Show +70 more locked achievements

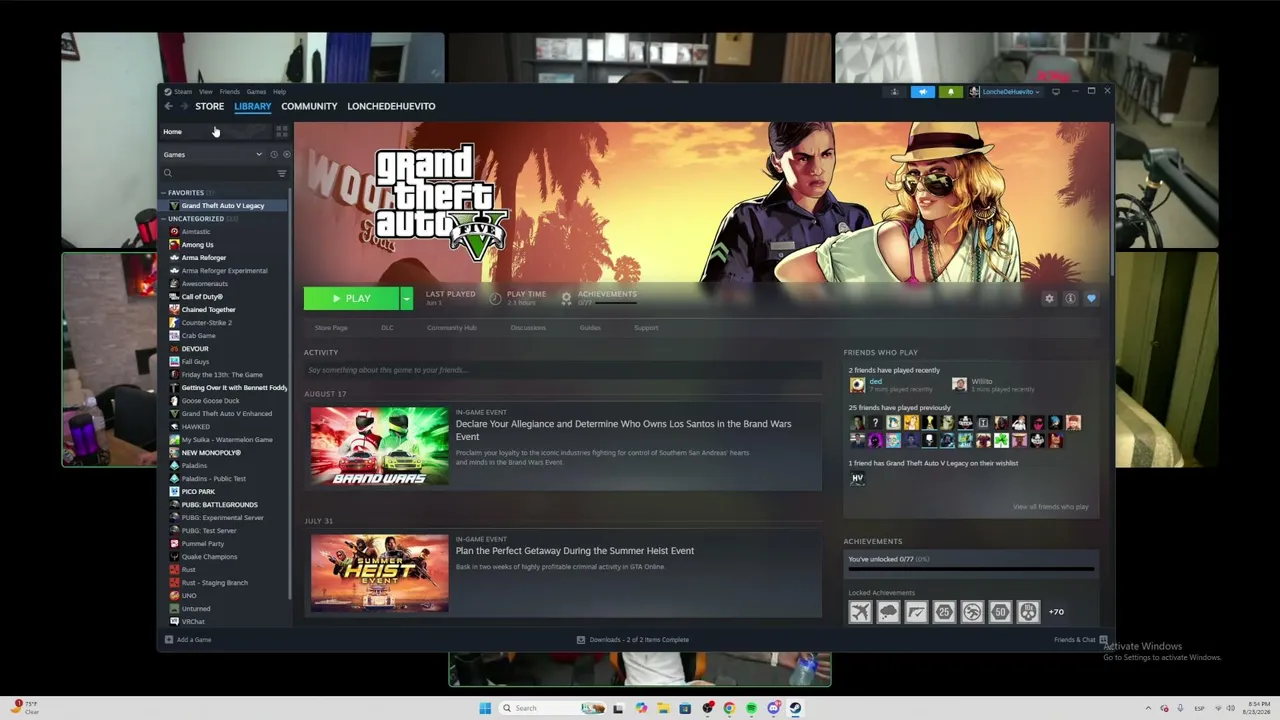tap(1056, 612)
